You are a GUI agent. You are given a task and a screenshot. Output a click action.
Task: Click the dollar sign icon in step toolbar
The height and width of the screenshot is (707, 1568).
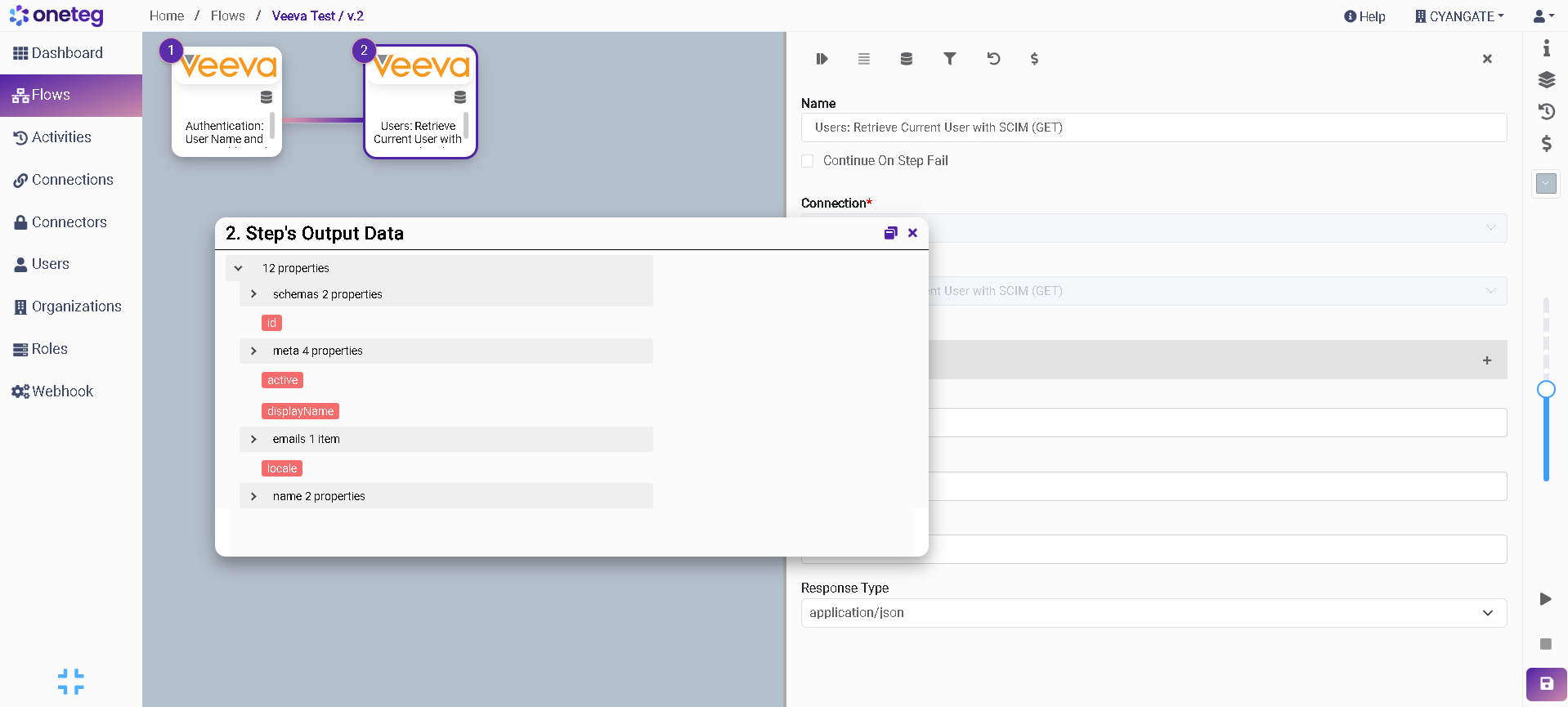tap(1034, 59)
